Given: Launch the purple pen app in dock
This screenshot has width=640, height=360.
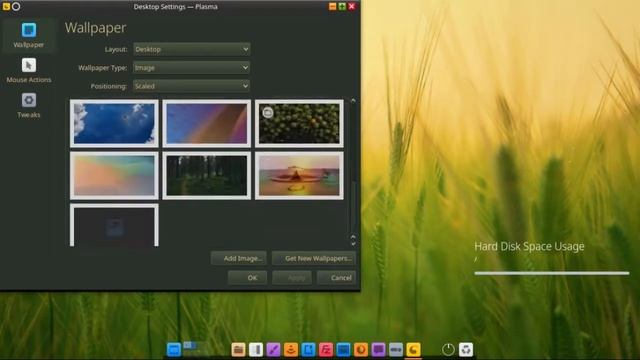Looking at the screenshot, I should pyautogui.click(x=273, y=349).
